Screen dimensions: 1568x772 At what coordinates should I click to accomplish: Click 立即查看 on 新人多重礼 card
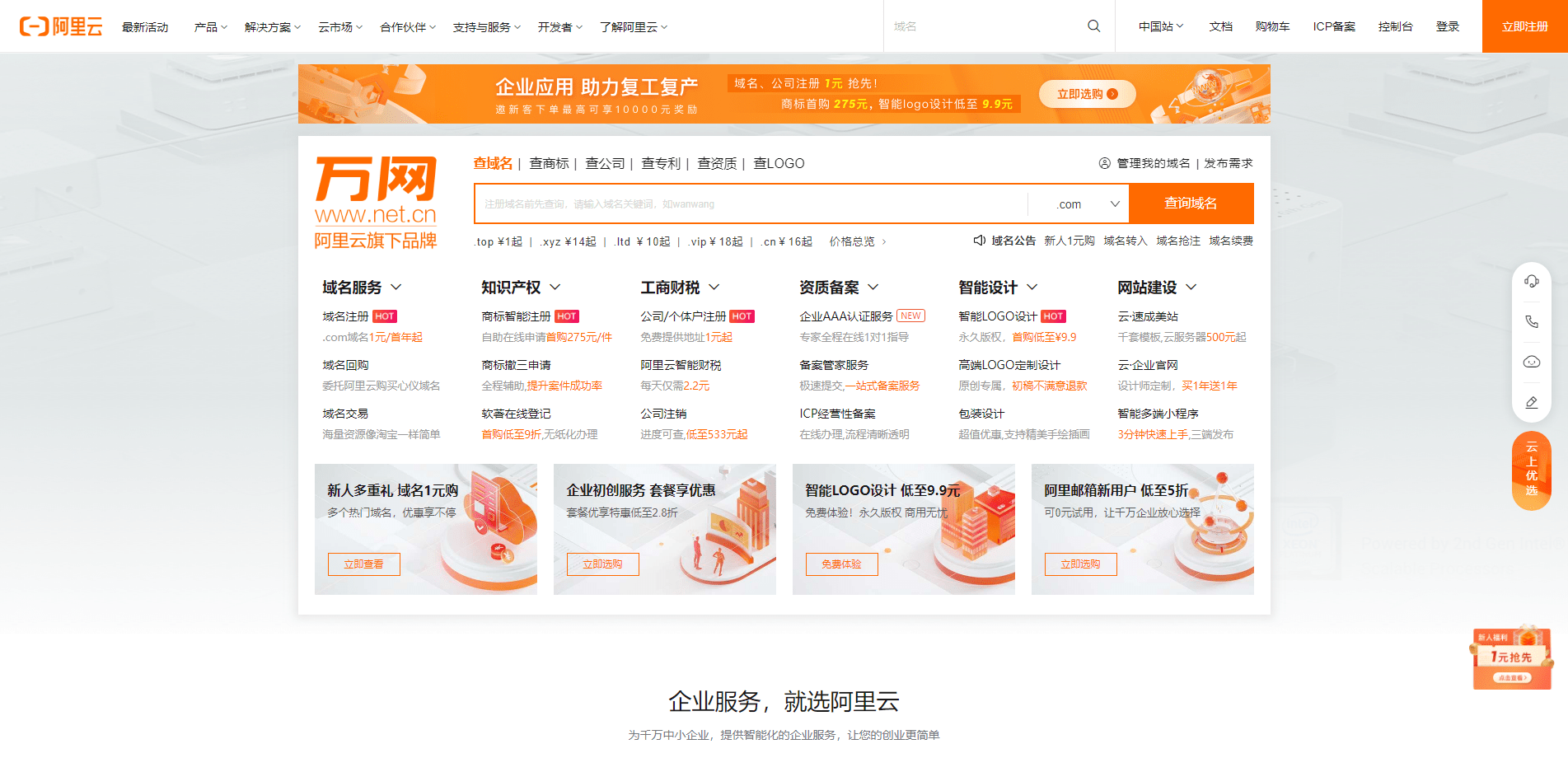coord(363,564)
